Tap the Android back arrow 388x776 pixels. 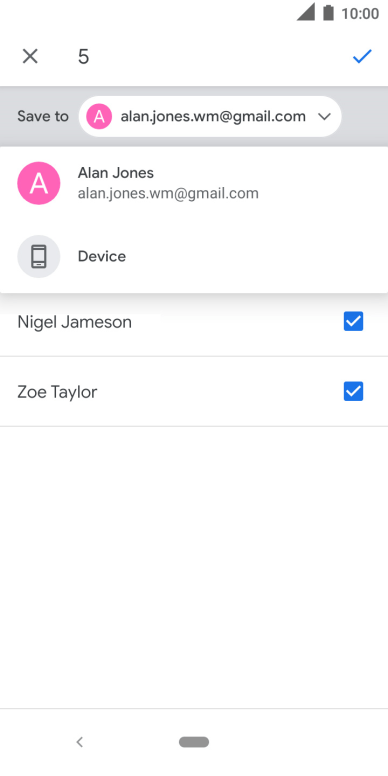coord(80,742)
